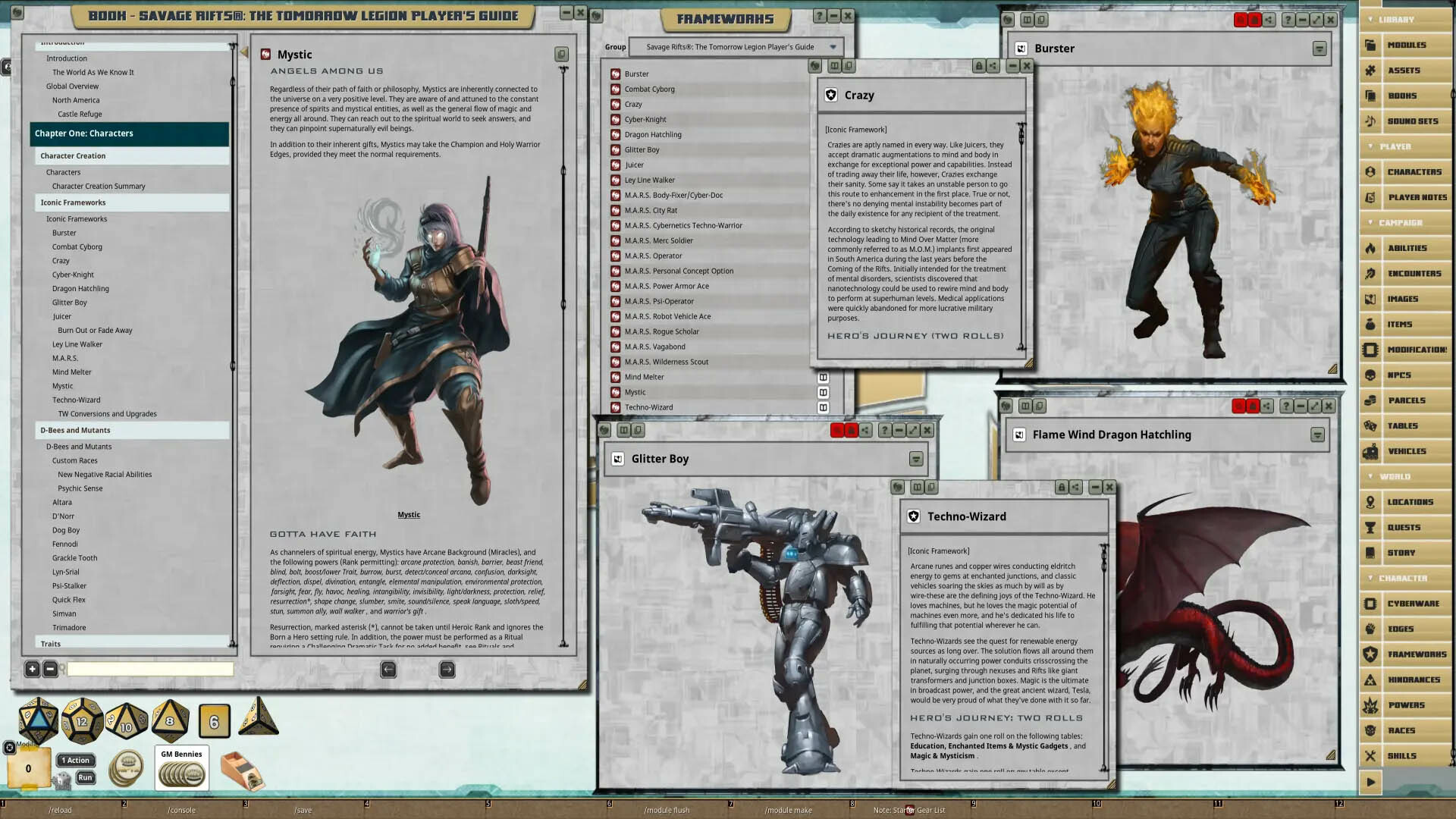Open the Burster window menu dropdown

pos(1319,49)
